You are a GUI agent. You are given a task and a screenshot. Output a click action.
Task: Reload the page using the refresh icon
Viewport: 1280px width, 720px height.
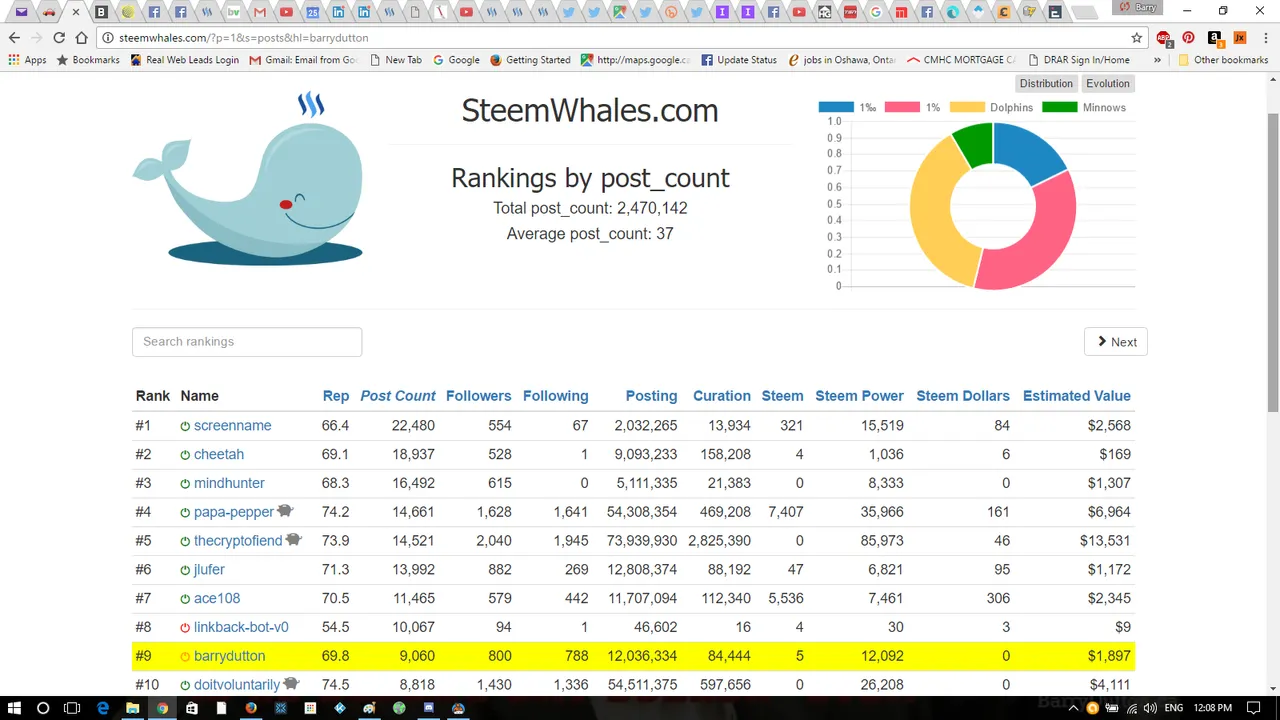pyautogui.click(x=59, y=38)
